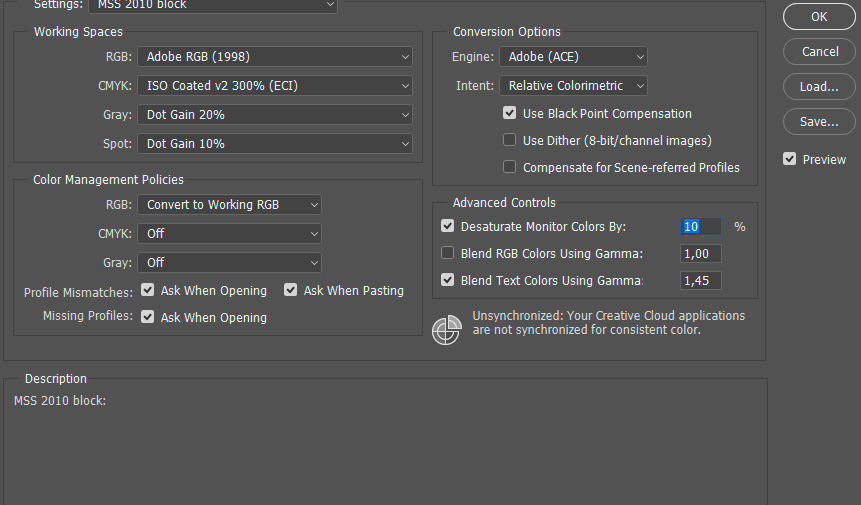Click the Load... button
This screenshot has width=861, height=505.
pyautogui.click(x=819, y=87)
